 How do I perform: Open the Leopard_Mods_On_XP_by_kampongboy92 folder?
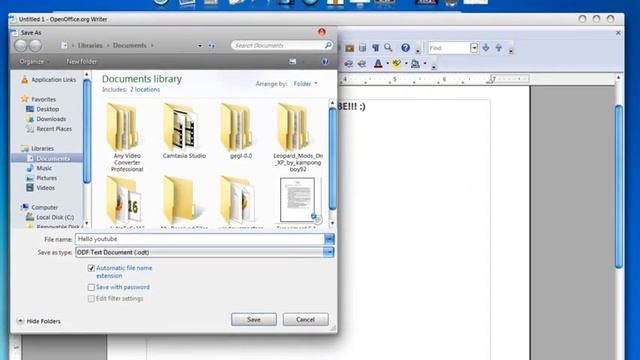(298, 138)
